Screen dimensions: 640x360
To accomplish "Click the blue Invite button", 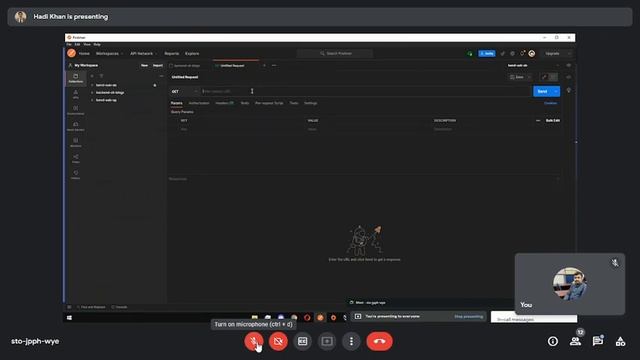I will click(x=487, y=53).
